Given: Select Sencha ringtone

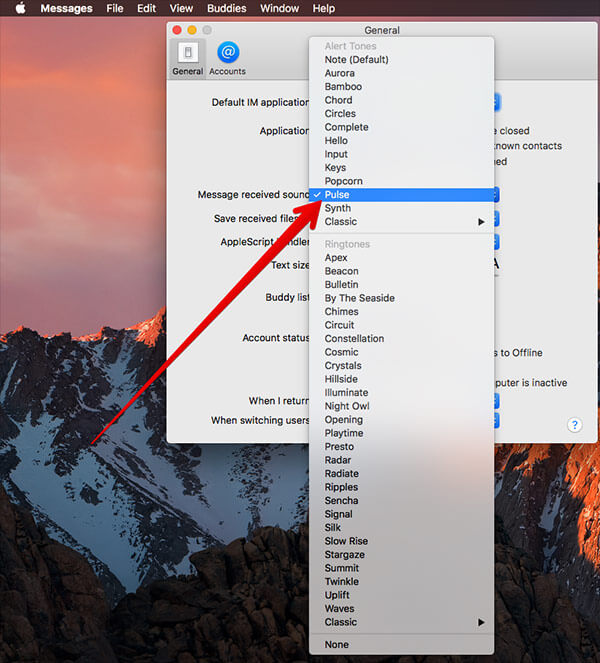Looking at the screenshot, I should [401, 501].
